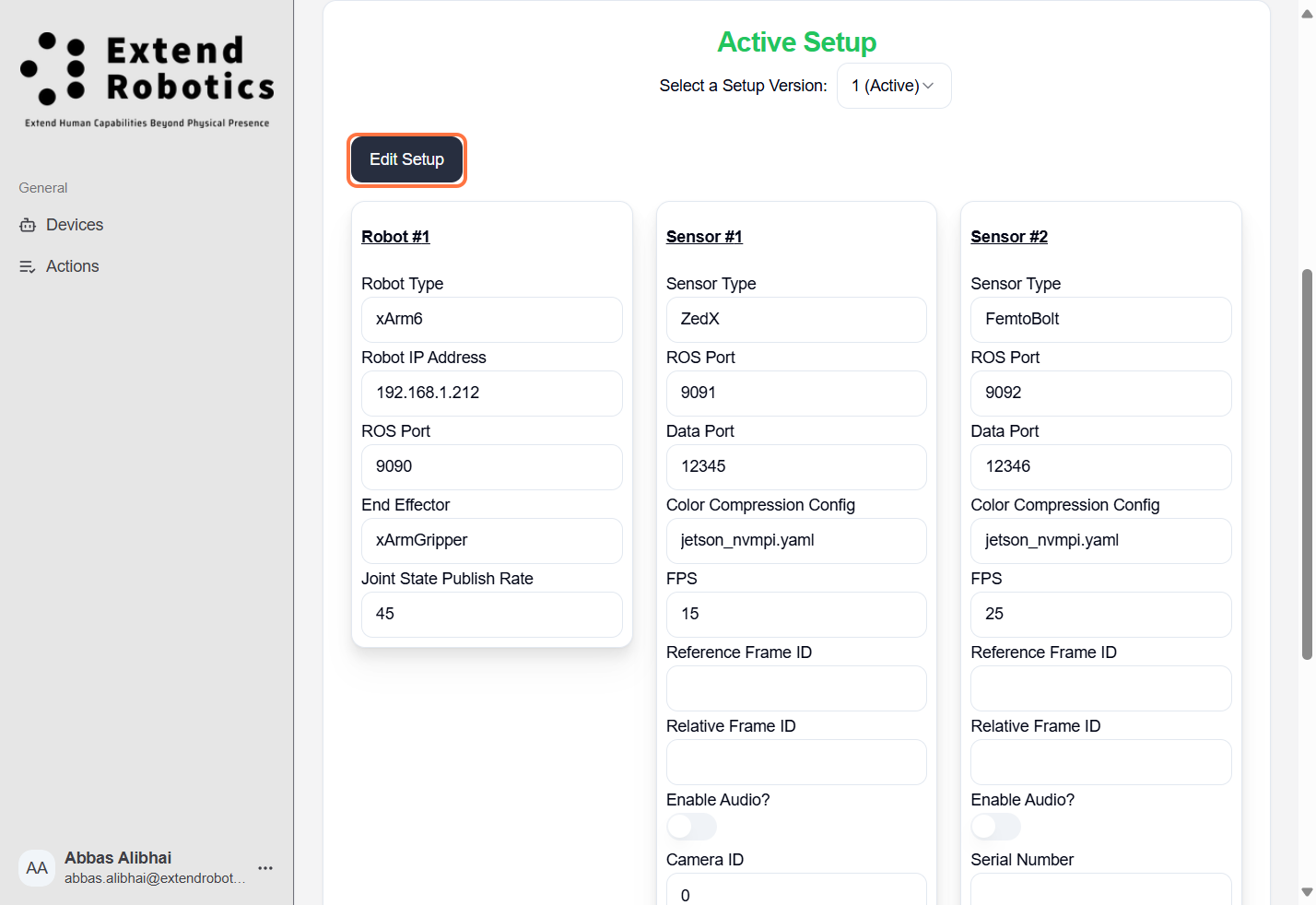Click the Joint State Publish Rate field
The image size is (1316, 905).
click(492, 615)
